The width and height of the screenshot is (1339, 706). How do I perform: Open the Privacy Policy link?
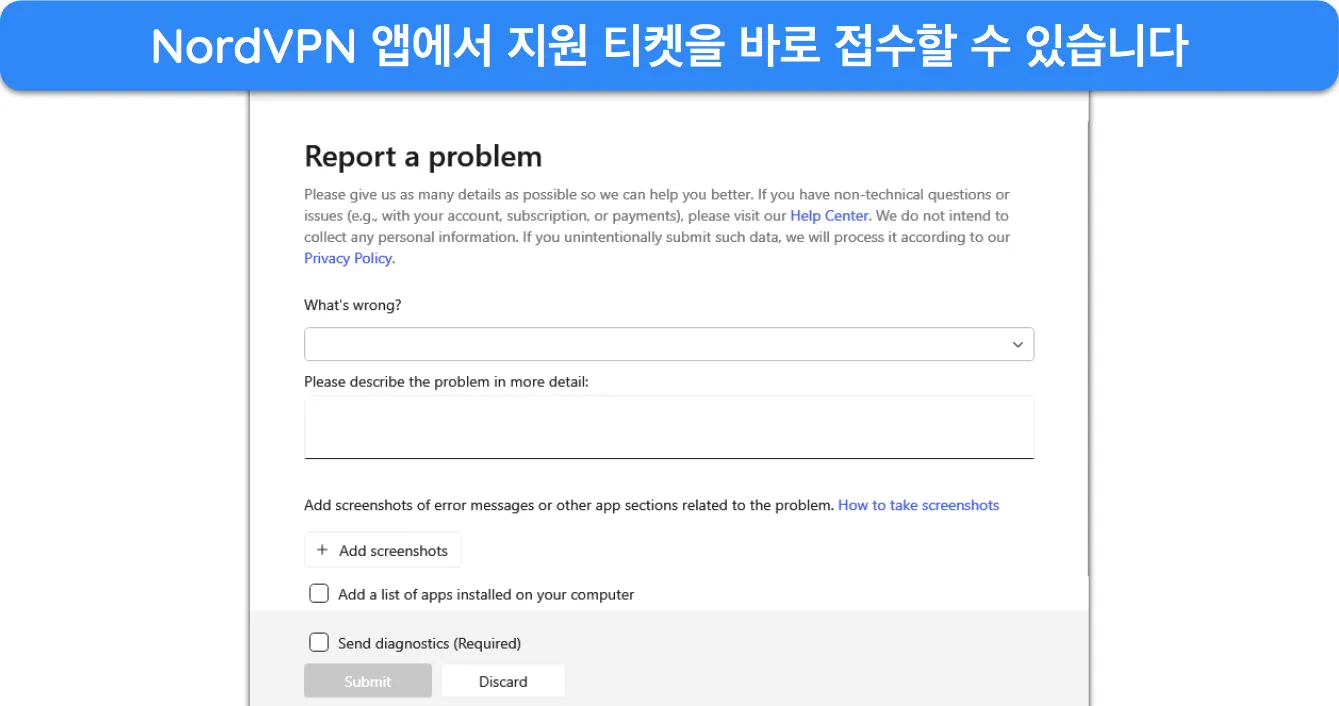pos(349,258)
